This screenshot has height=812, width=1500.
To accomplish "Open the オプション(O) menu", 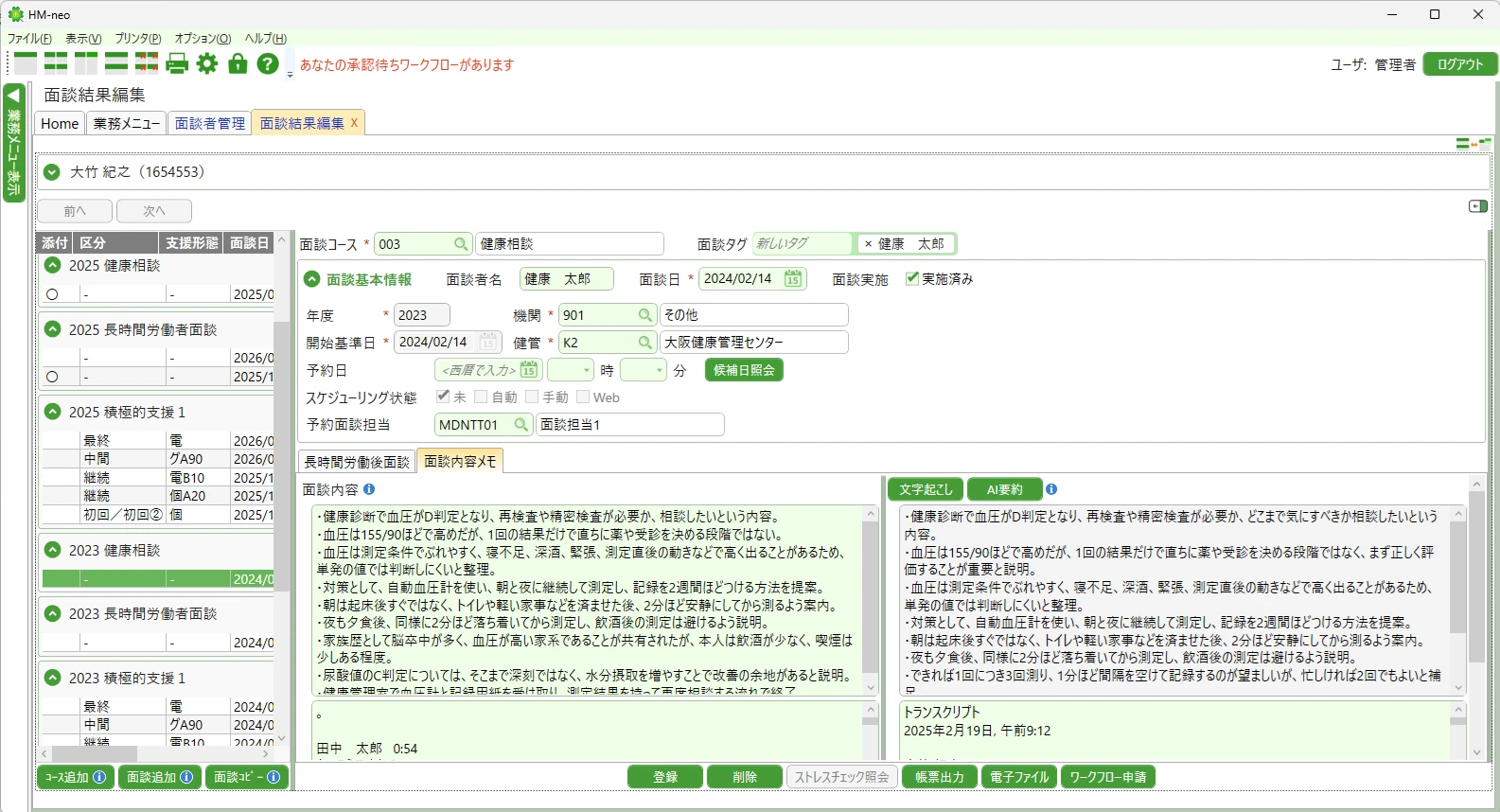I will click(x=203, y=39).
